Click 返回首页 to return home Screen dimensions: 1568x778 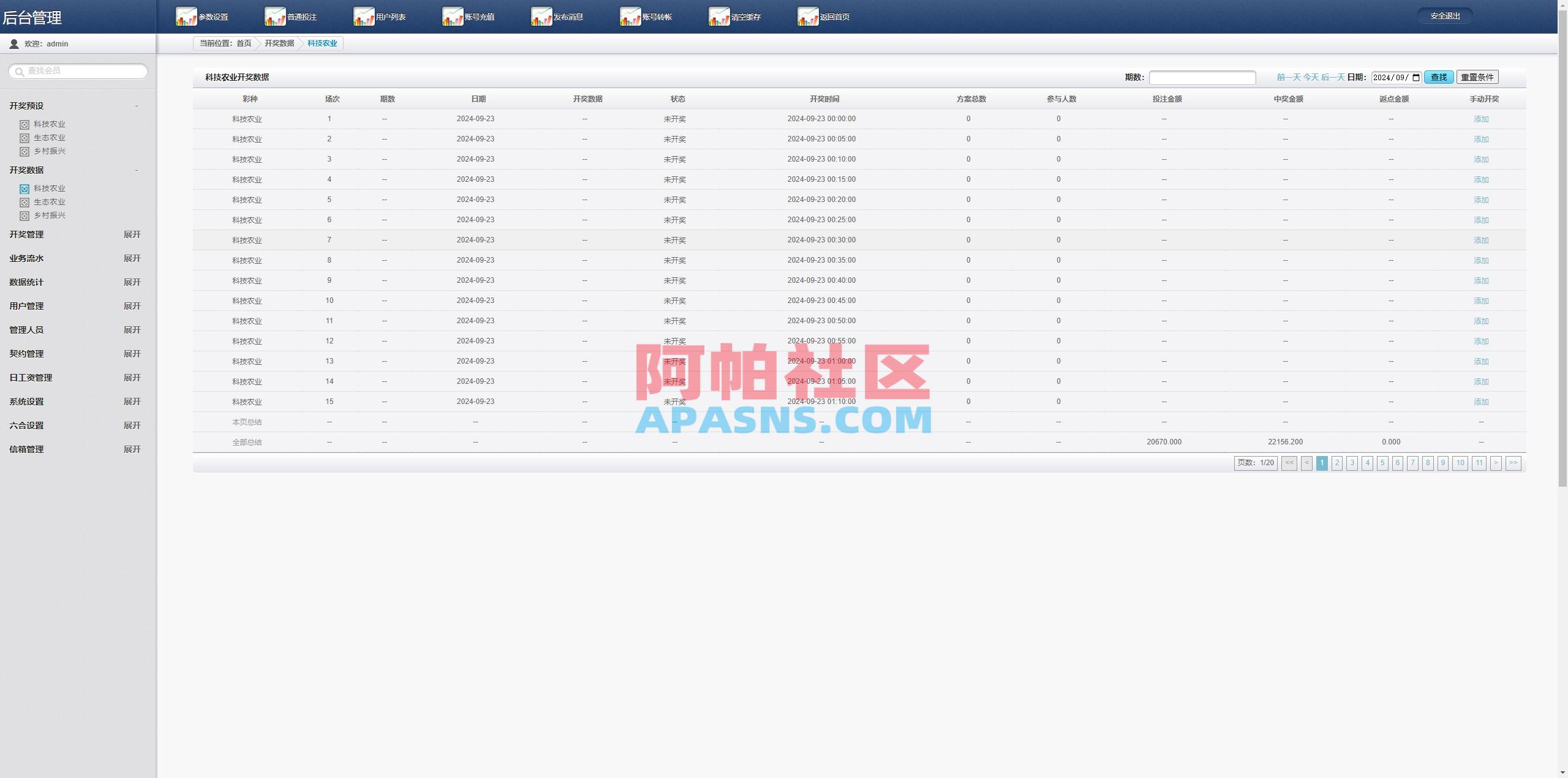click(x=832, y=17)
